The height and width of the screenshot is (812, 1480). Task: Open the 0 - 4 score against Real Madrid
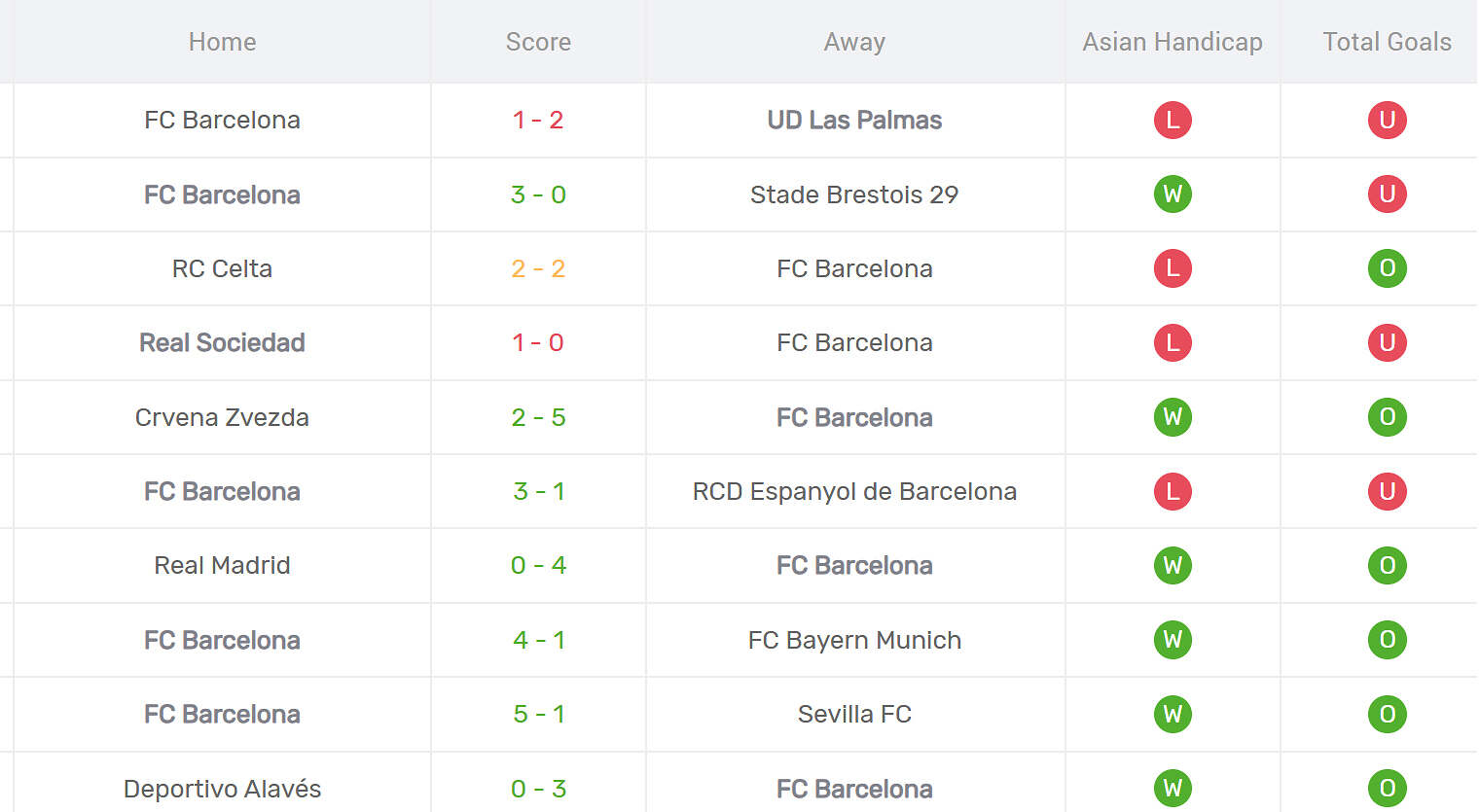[538, 565]
